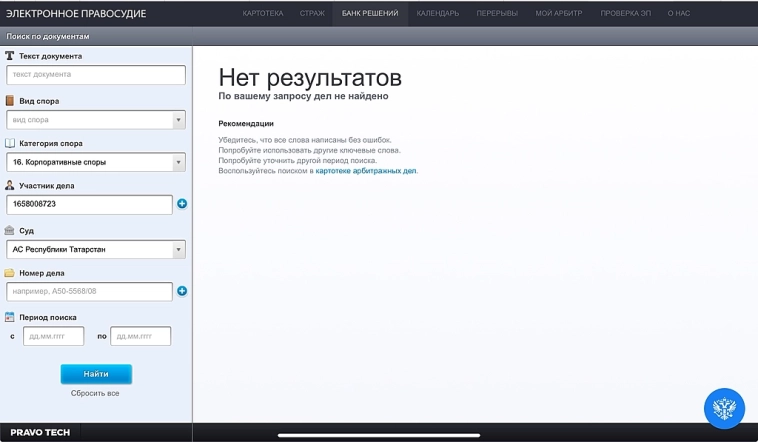Open the Категория спора dropdown
The width and height of the screenshot is (758, 442).
click(x=95, y=162)
